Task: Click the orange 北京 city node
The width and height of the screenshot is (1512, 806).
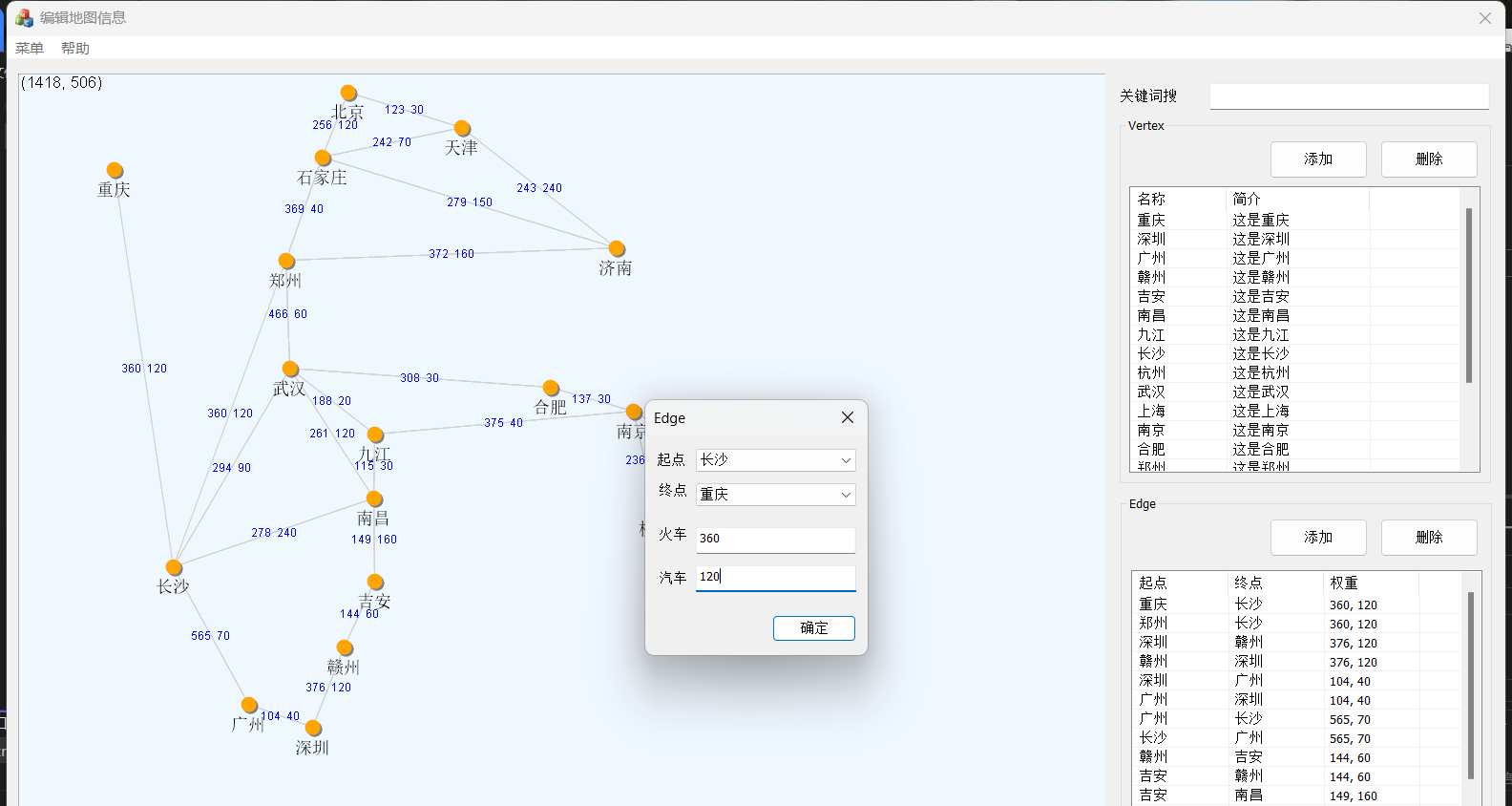Action: (x=348, y=94)
